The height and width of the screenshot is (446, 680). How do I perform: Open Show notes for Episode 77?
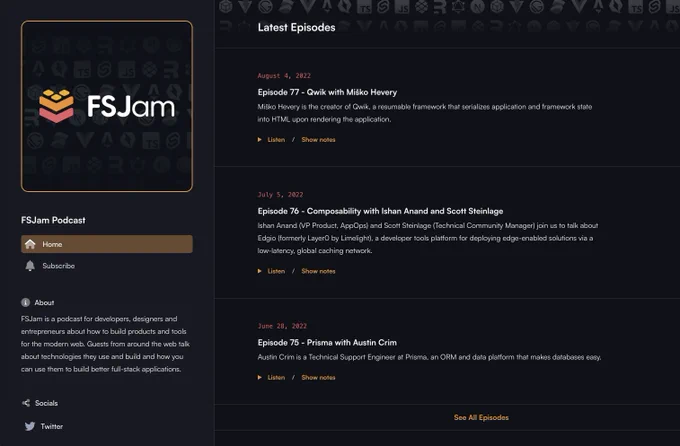point(318,140)
